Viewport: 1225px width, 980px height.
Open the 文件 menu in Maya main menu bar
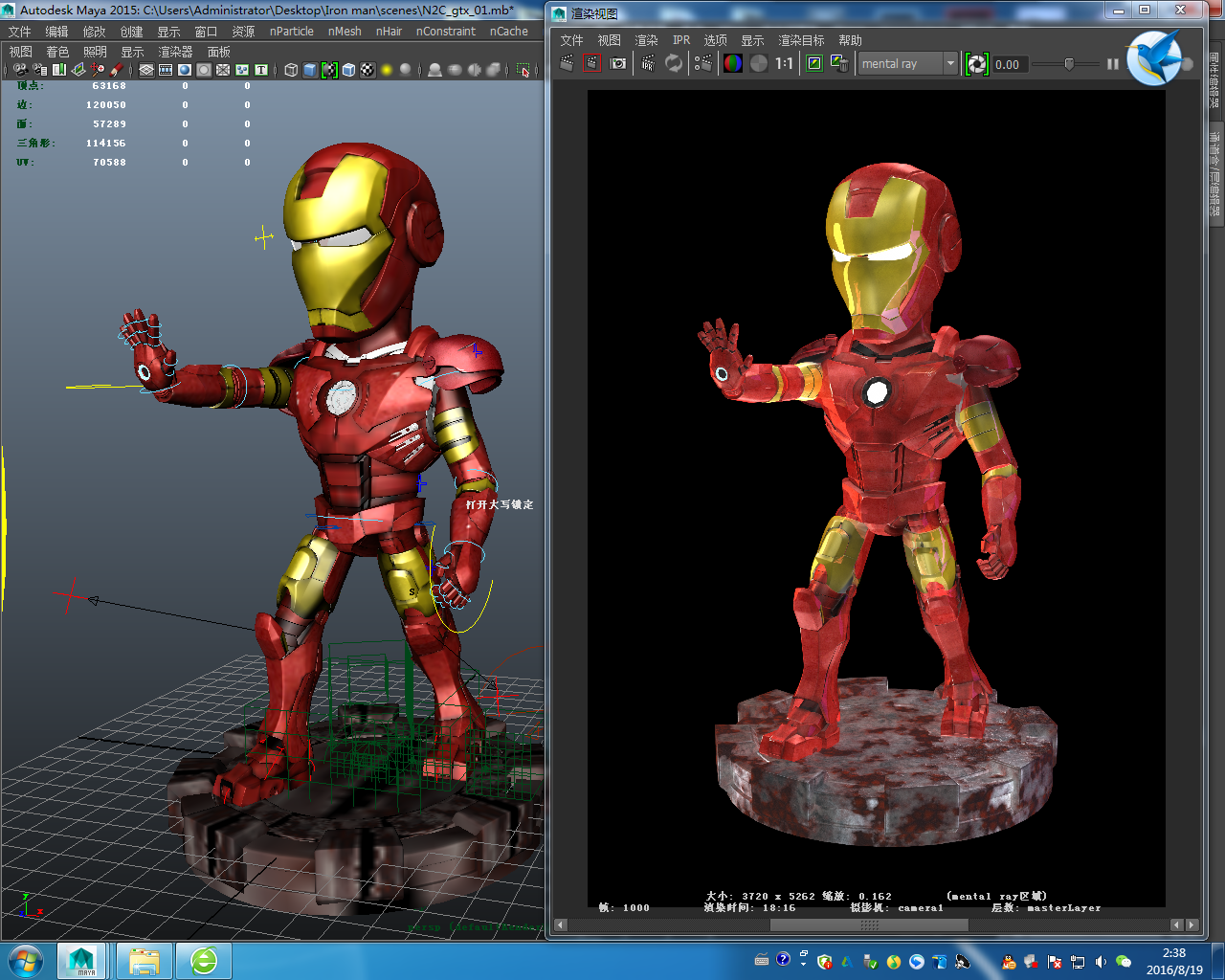(19, 32)
